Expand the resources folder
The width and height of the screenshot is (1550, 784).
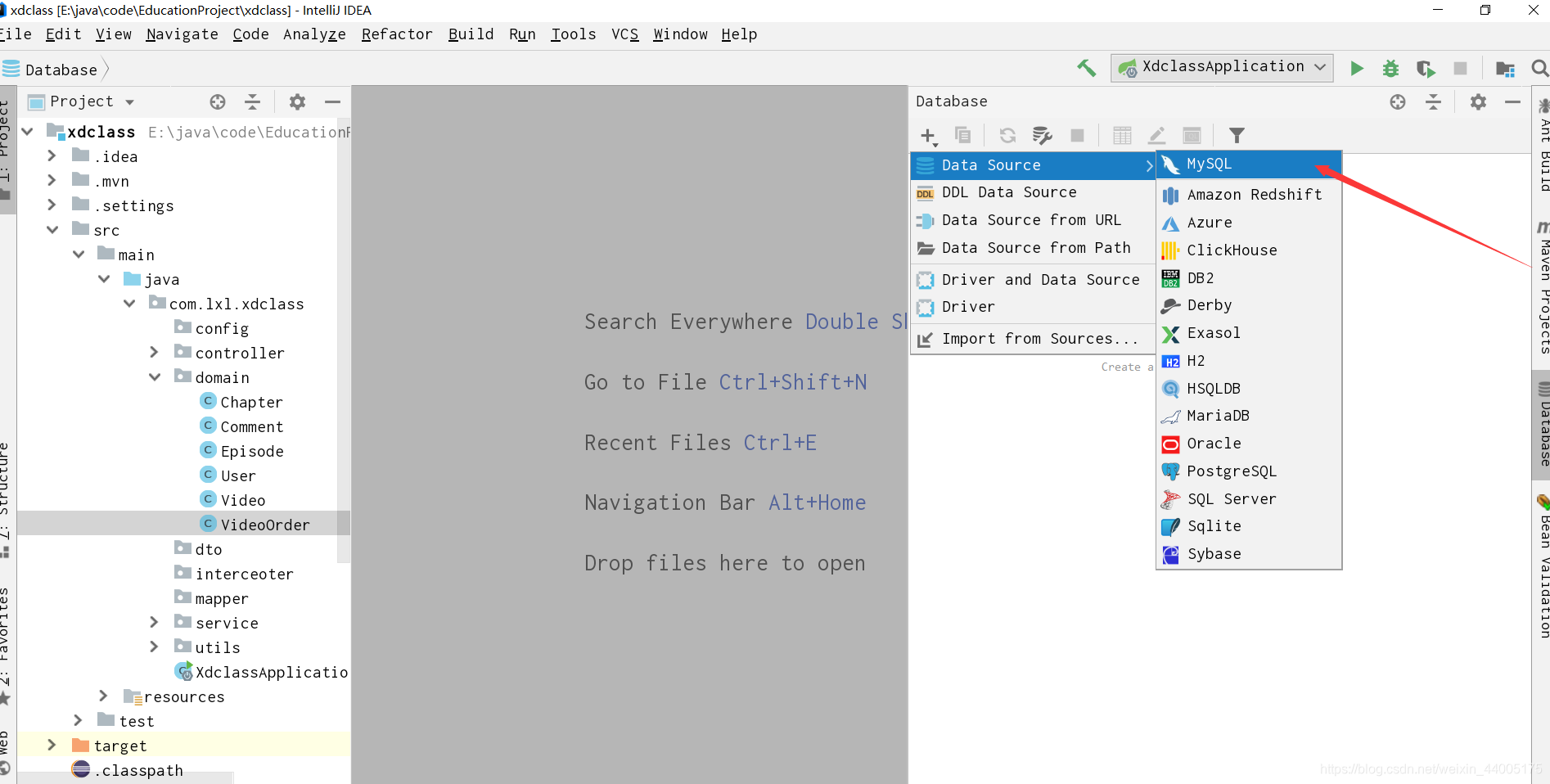[103, 696]
